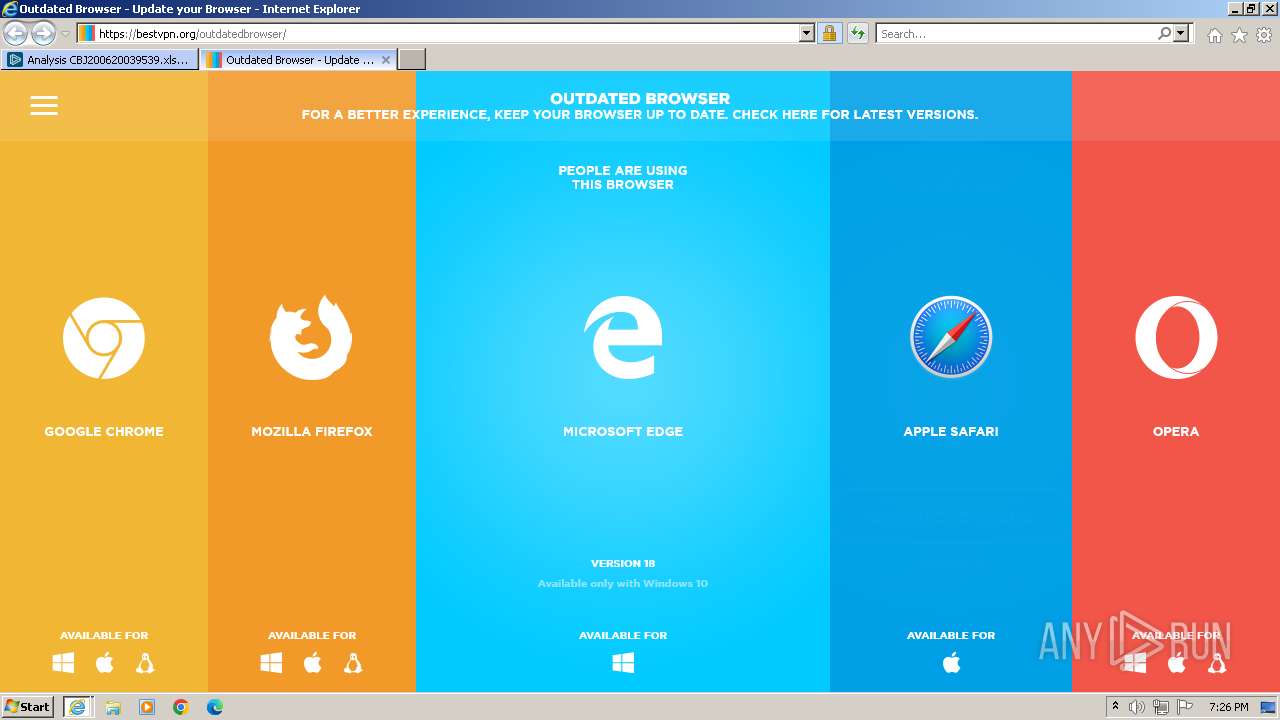Image resolution: width=1280 pixels, height=720 pixels.
Task: Click 'PEOPLE ARE USING THIS BROWSER' text
Action: click(x=623, y=177)
